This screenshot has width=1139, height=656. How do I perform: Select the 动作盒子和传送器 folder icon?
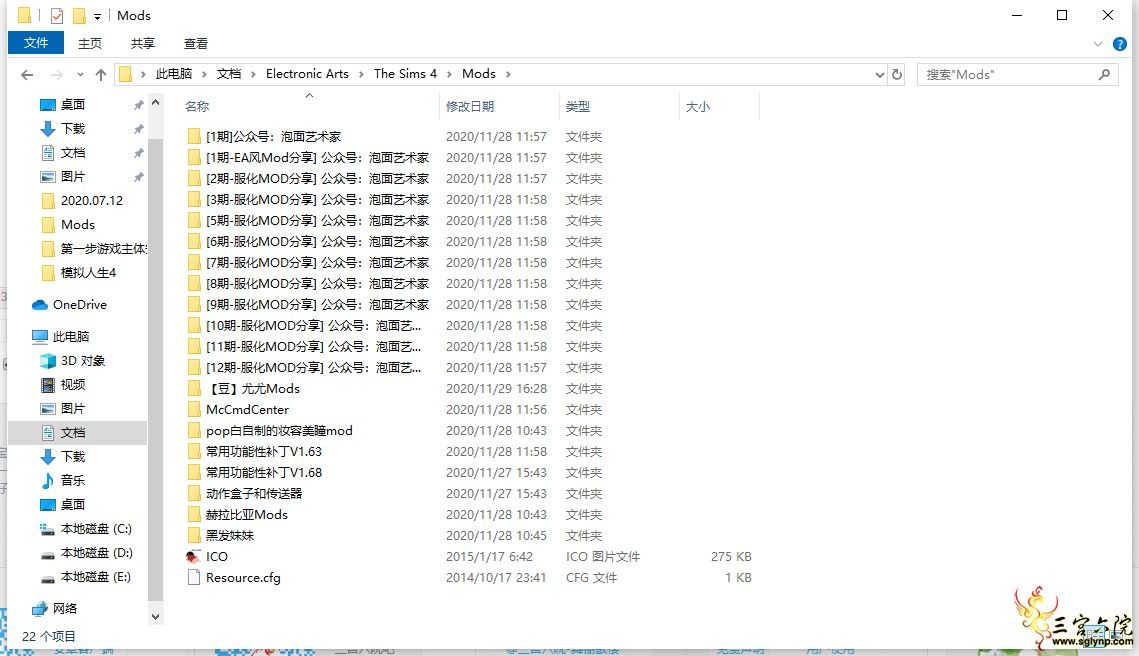[x=194, y=494]
